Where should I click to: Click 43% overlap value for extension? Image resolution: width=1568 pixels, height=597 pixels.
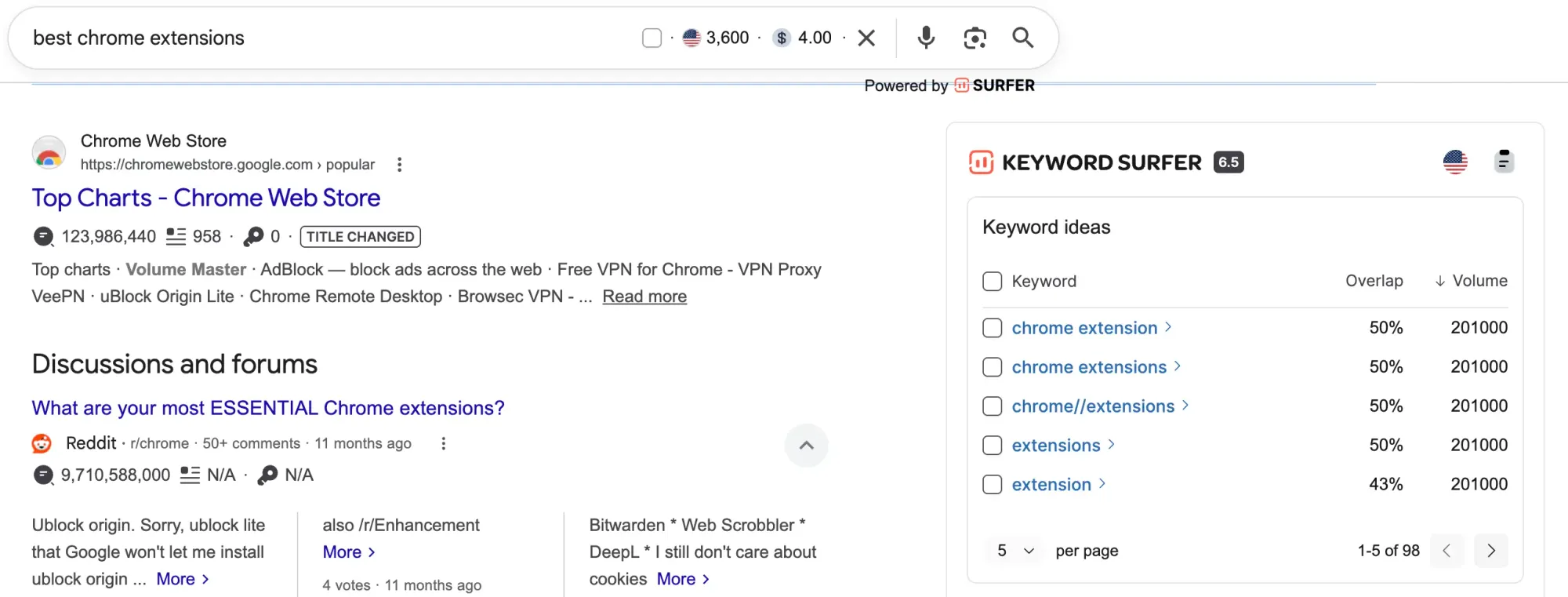pos(1385,484)
